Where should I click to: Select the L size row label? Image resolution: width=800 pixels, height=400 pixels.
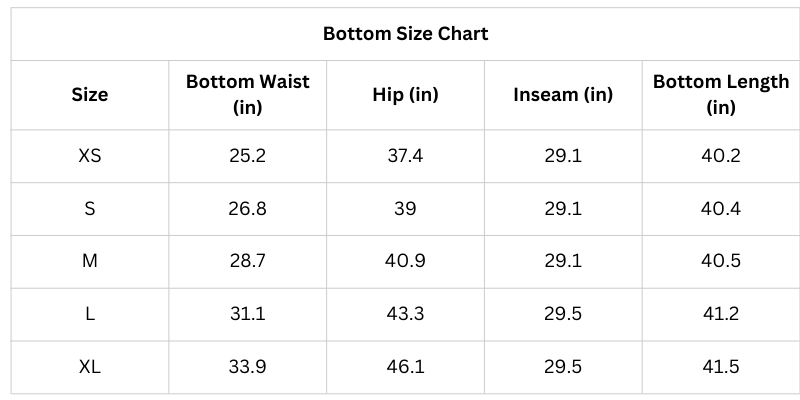[x=90, y=314]
